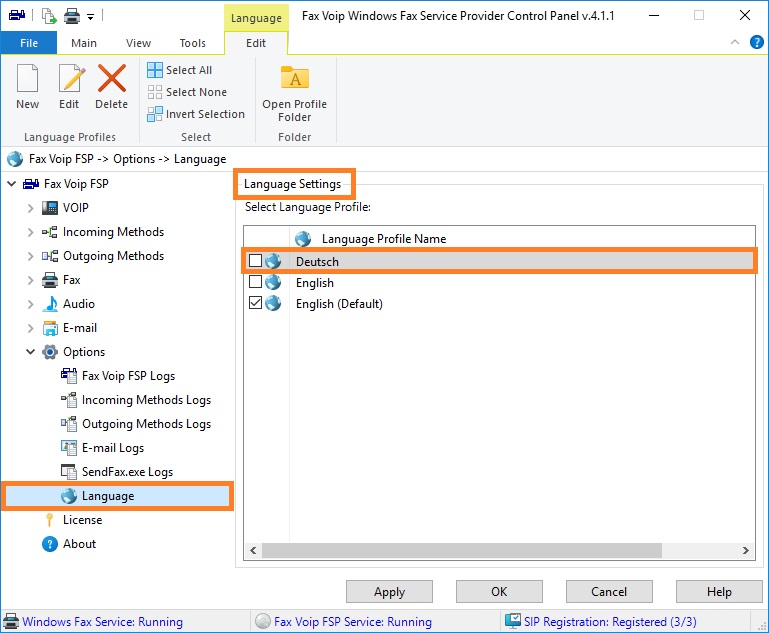The height and width of the screenshot is (633, 769).
Task: Click the blue help icon near ribbon
Action: click(x=756, y=42)
